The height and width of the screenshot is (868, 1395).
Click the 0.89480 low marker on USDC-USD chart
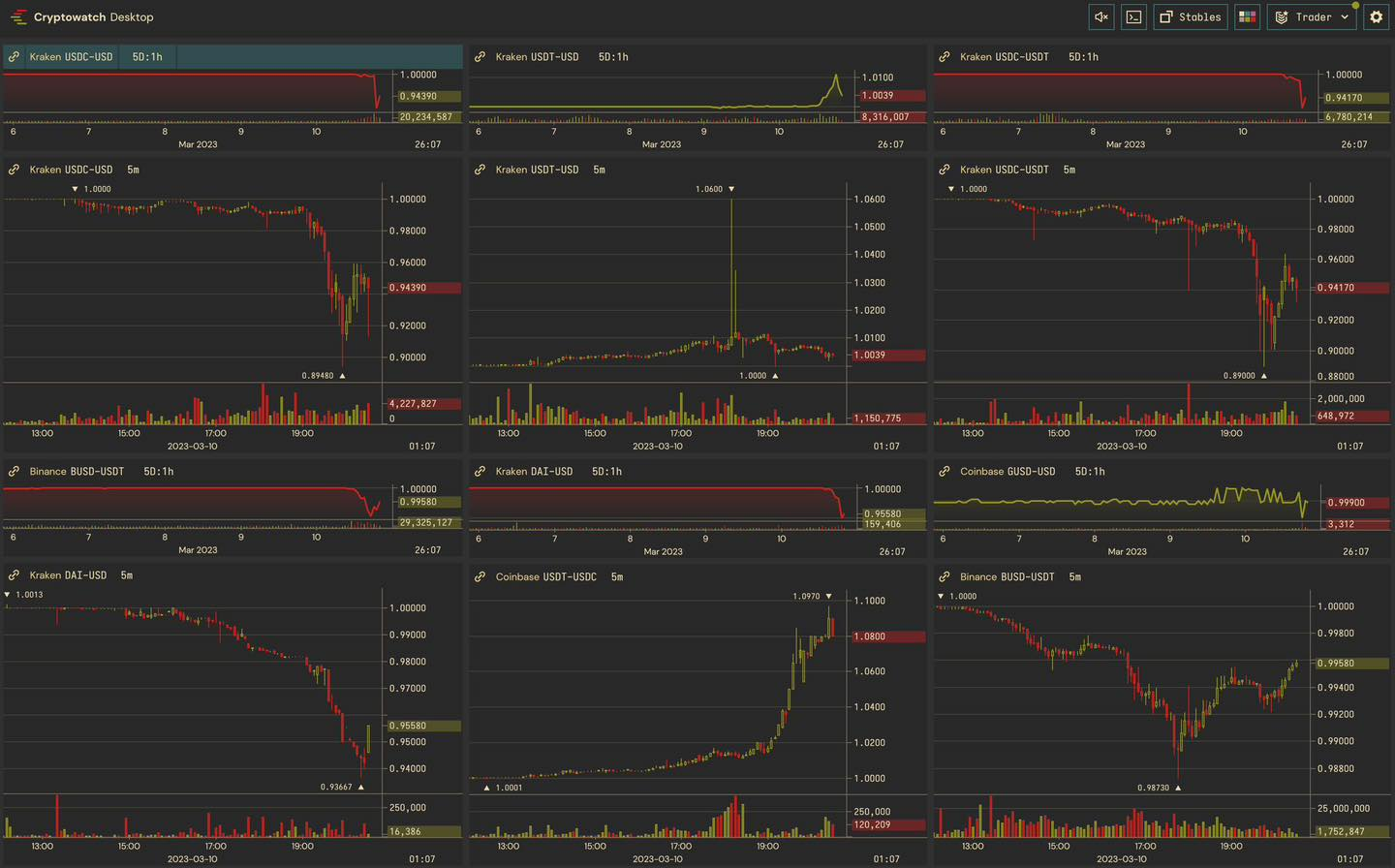324,376
